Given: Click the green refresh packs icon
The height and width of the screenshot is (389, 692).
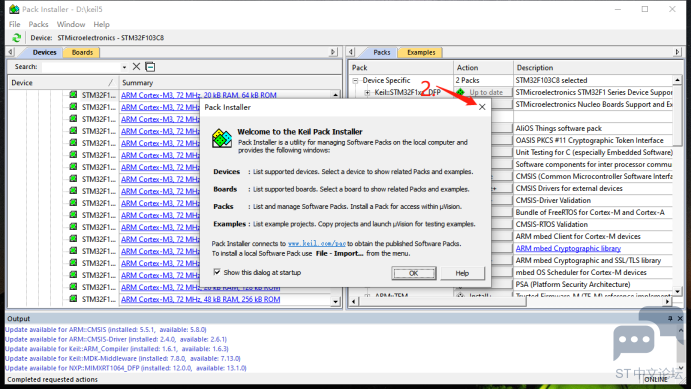Looking at the screenshot, I should coord(17,38).
